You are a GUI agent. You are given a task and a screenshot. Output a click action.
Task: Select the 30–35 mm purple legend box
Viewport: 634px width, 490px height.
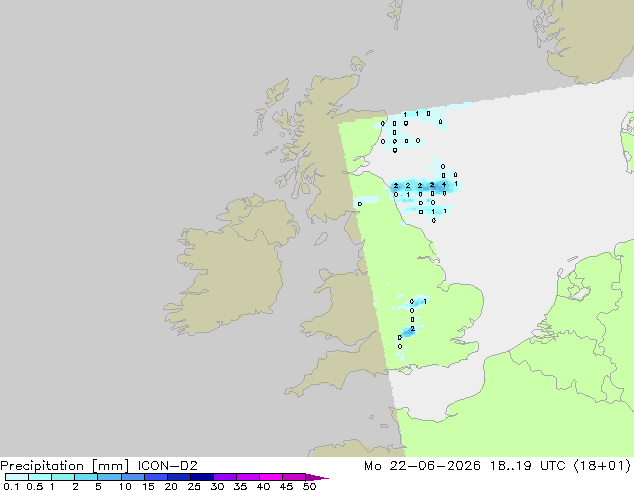point(224,477)
